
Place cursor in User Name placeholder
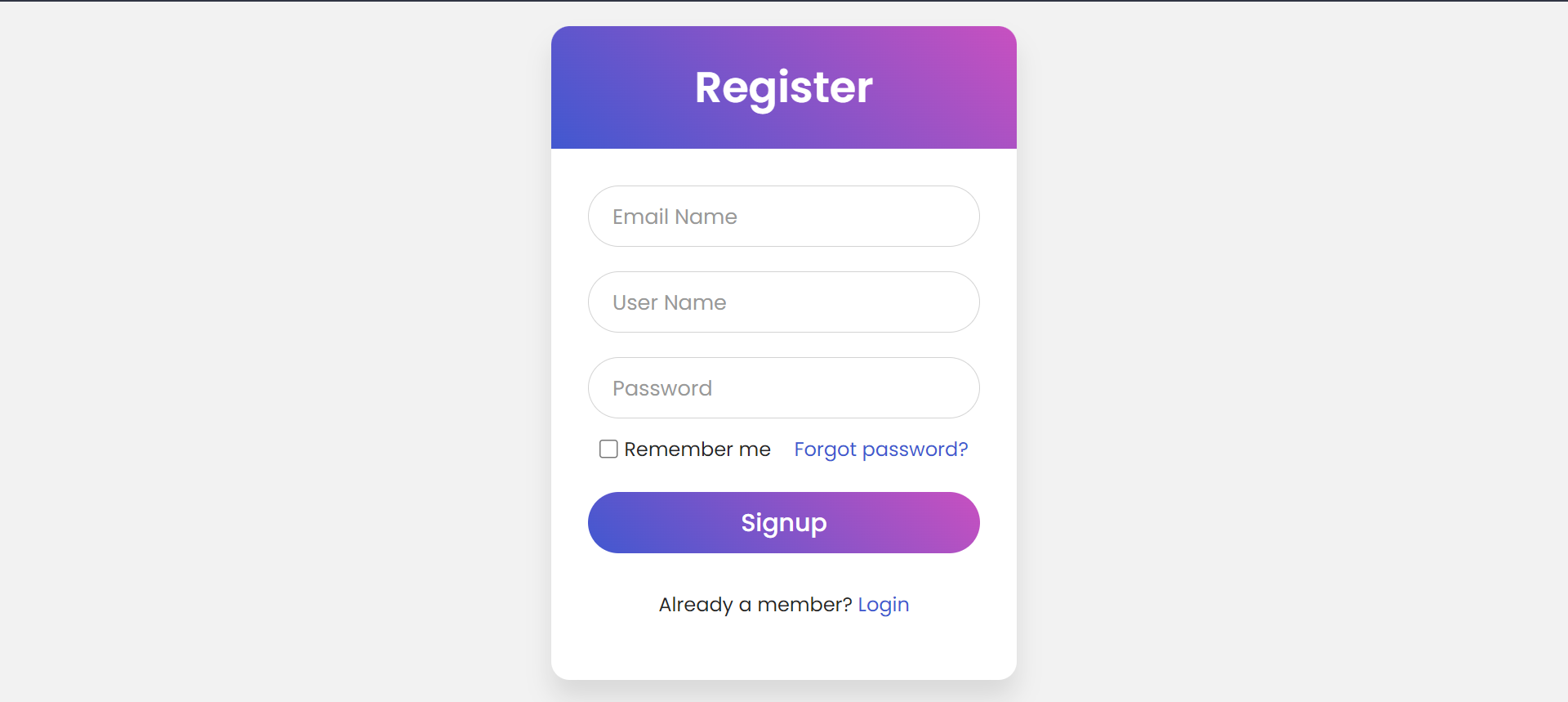[x=669, y=302]
